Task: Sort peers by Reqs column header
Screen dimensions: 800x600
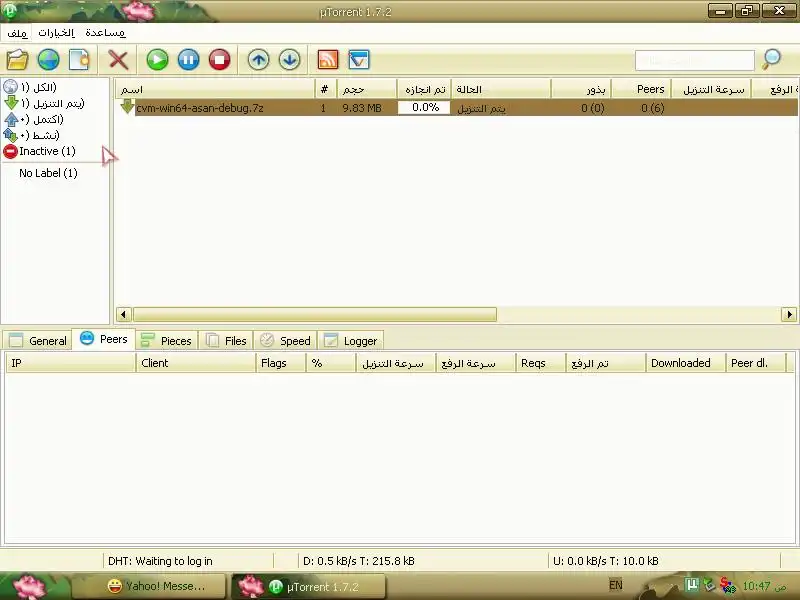Action: click(x=541, y=363)
